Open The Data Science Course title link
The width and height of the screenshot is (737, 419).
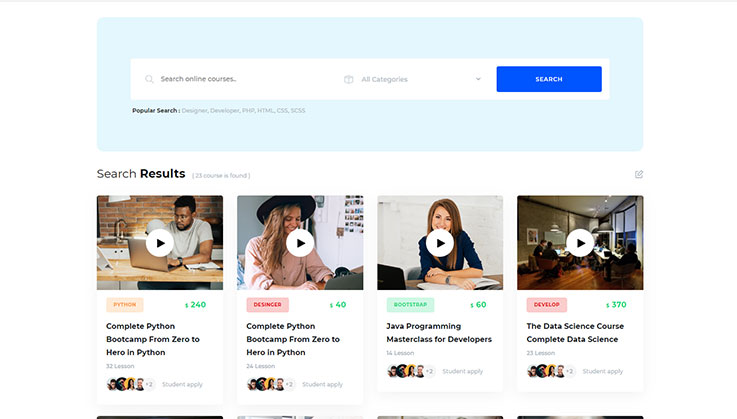coord(575,333)
